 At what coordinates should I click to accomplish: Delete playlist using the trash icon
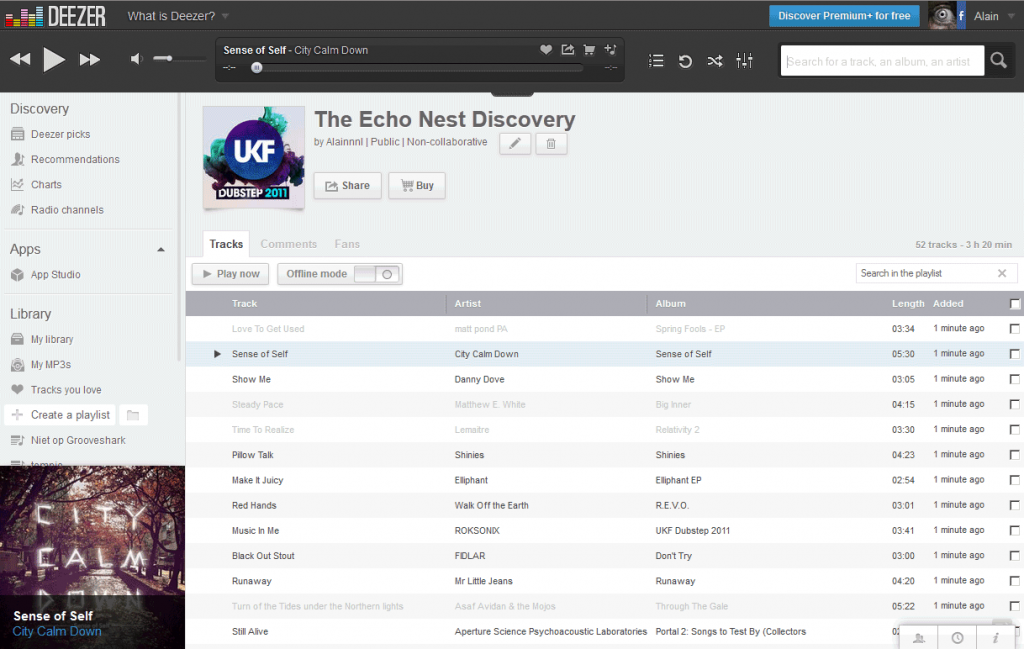[551, 144]
